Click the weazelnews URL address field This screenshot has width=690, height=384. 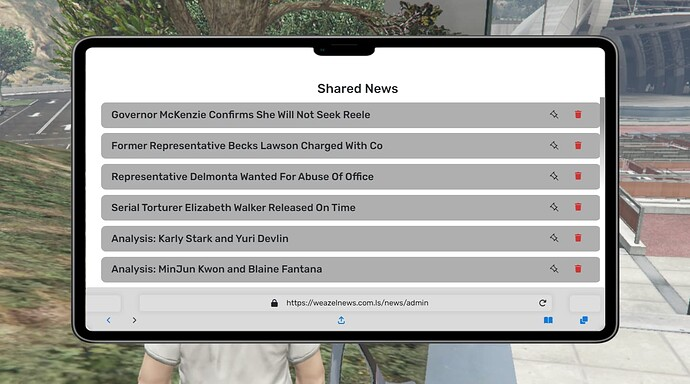click(x=346, y=303)
